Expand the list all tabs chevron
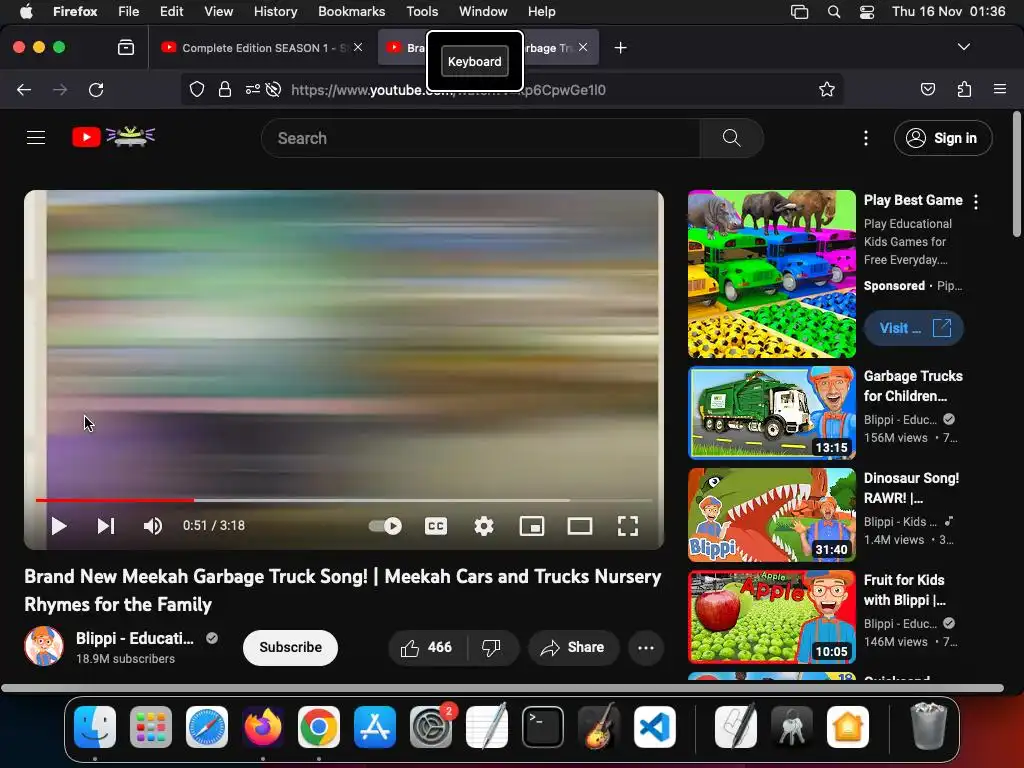Screen dimensions: 1024x768 pos(963,47)
